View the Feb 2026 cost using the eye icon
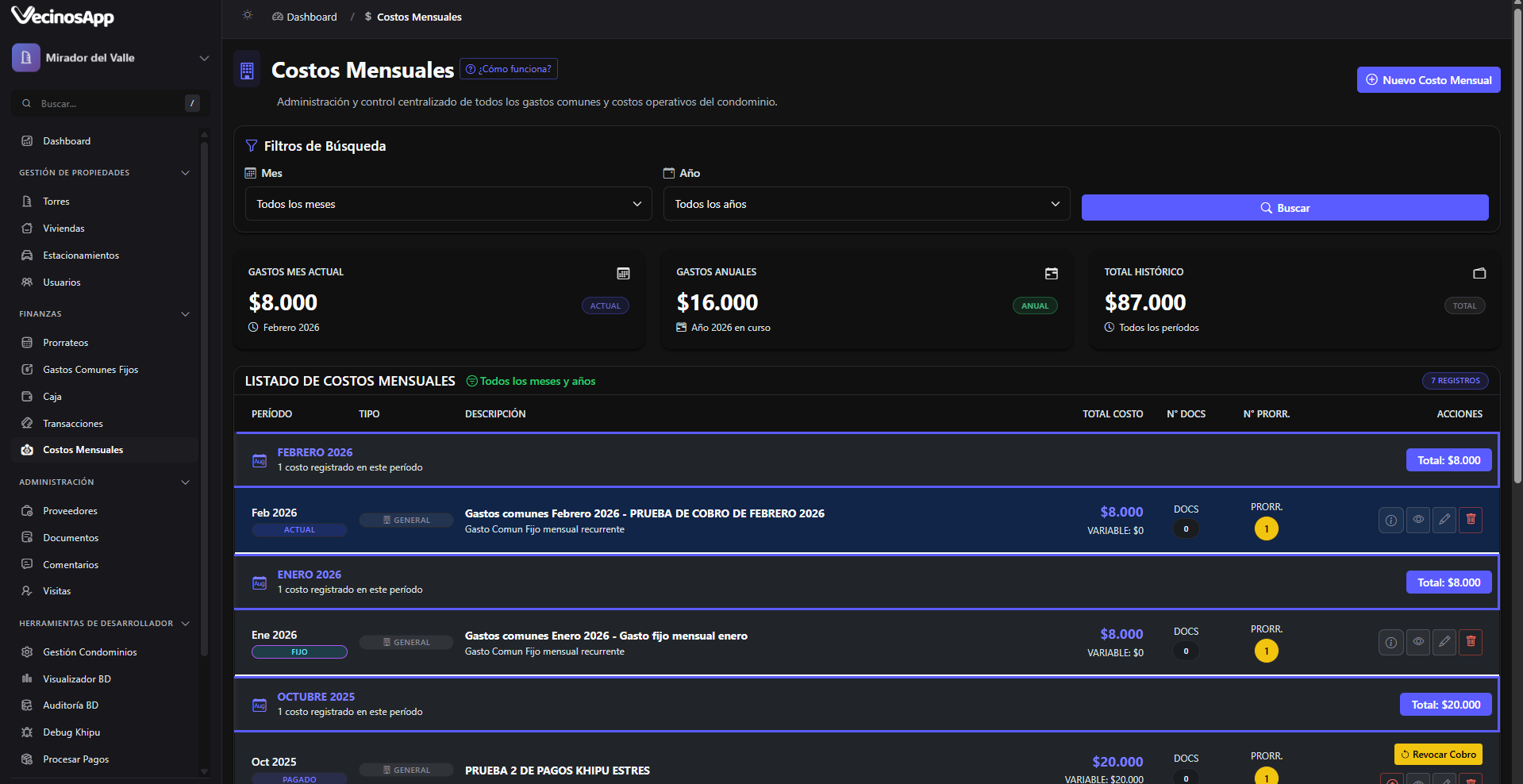Image resolution: width=1523 pixels, height=784 pixels. point(1417,520)
